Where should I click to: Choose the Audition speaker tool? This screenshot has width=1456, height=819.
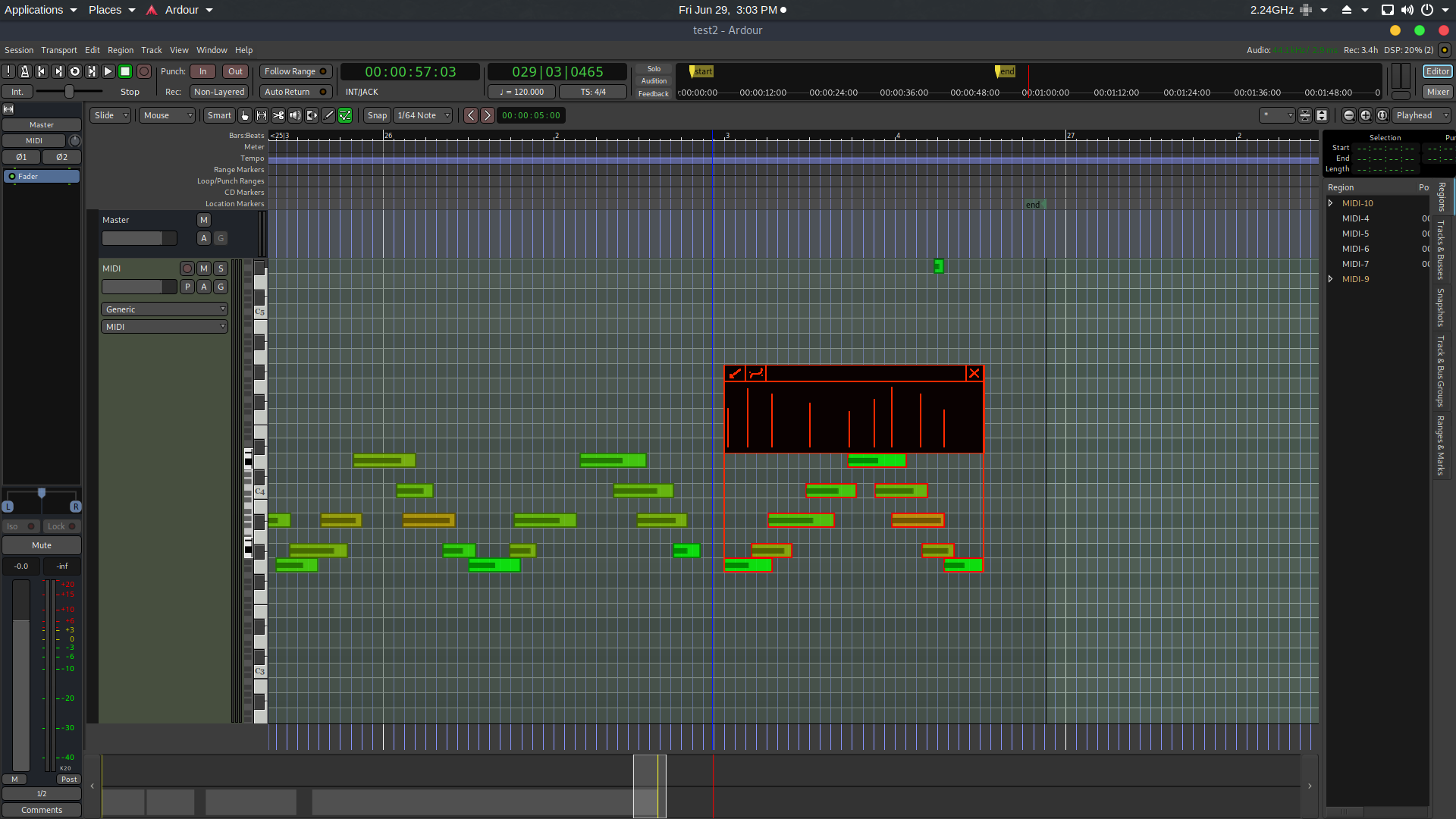pyautogui.click(x=295, y=115)
